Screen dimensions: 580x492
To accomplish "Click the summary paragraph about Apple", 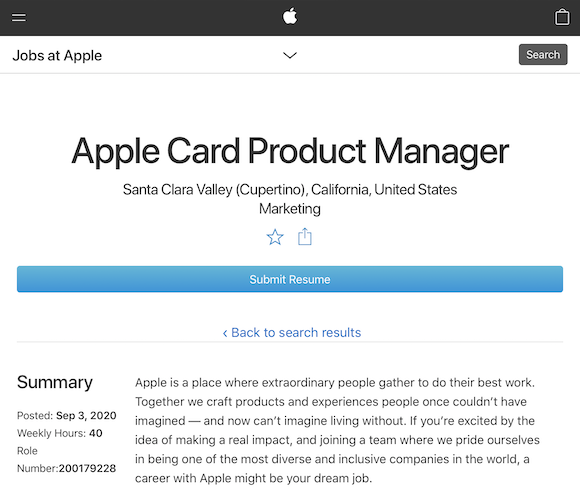I will [x=337, y=430].
